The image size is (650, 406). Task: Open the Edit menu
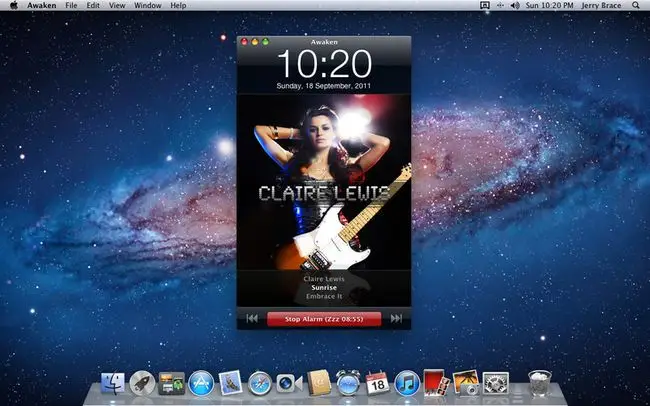click(x=93, y=5)
